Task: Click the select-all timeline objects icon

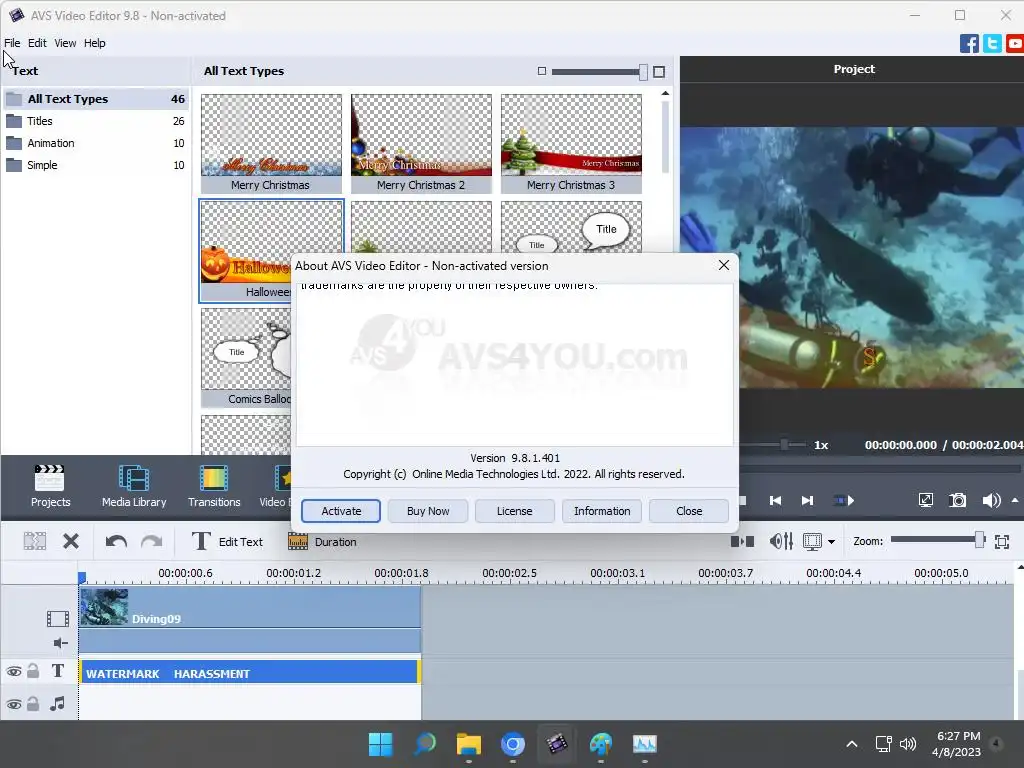Action: click(x=35, y=541)
